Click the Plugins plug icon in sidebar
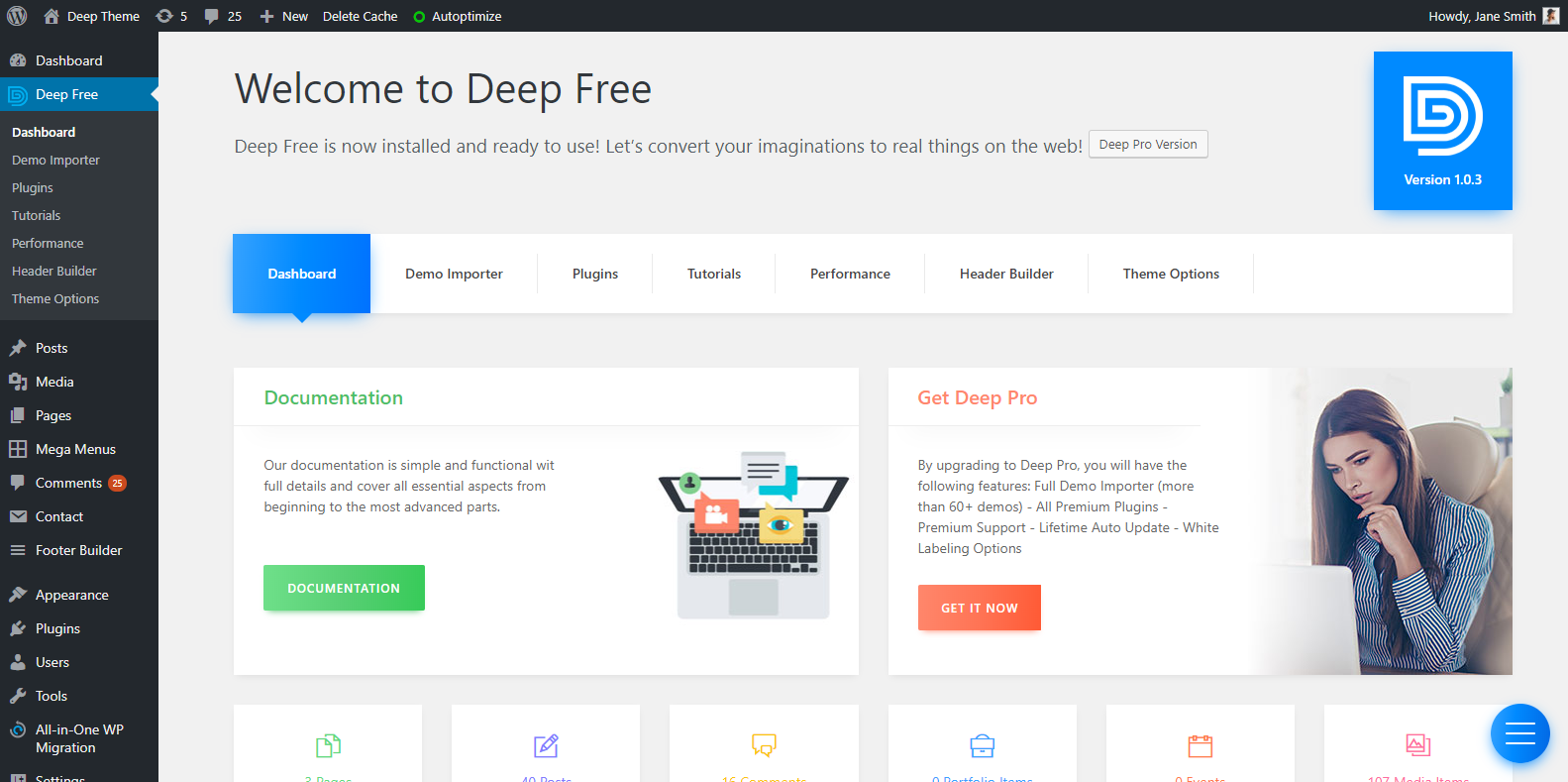This screenshot has height=782, width=1568. 18,628
